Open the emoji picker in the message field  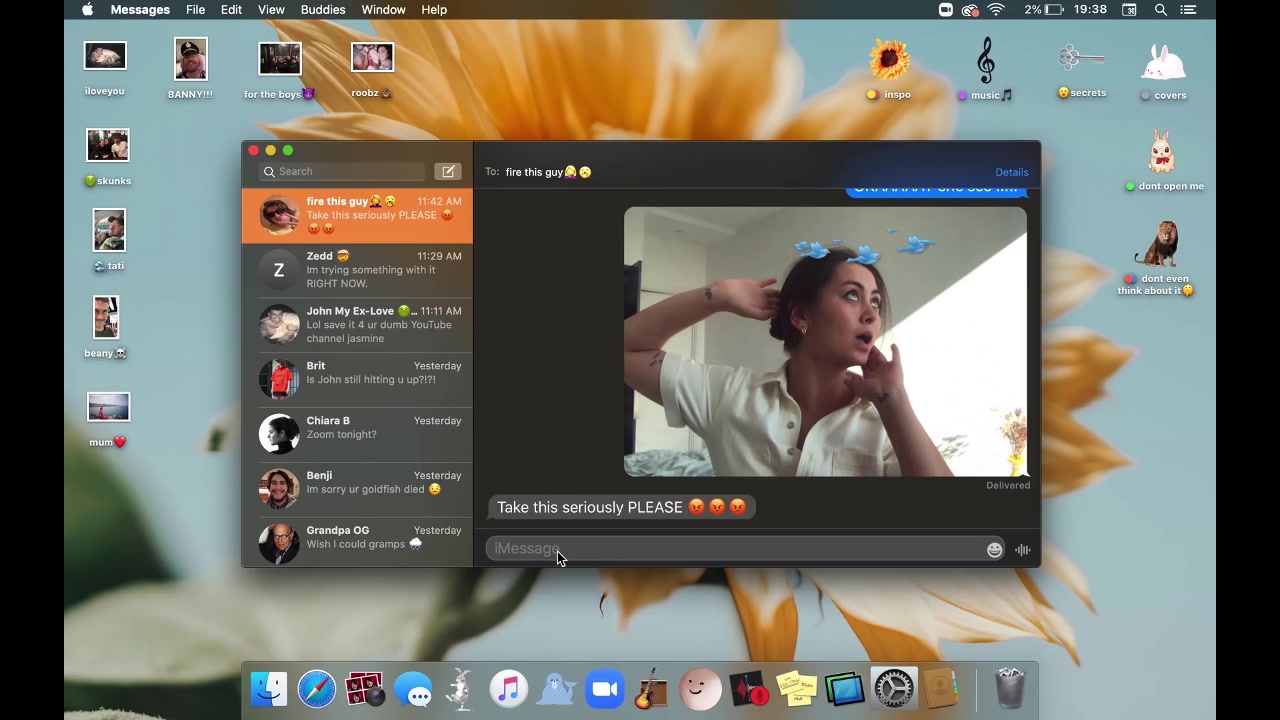(994, 549)
